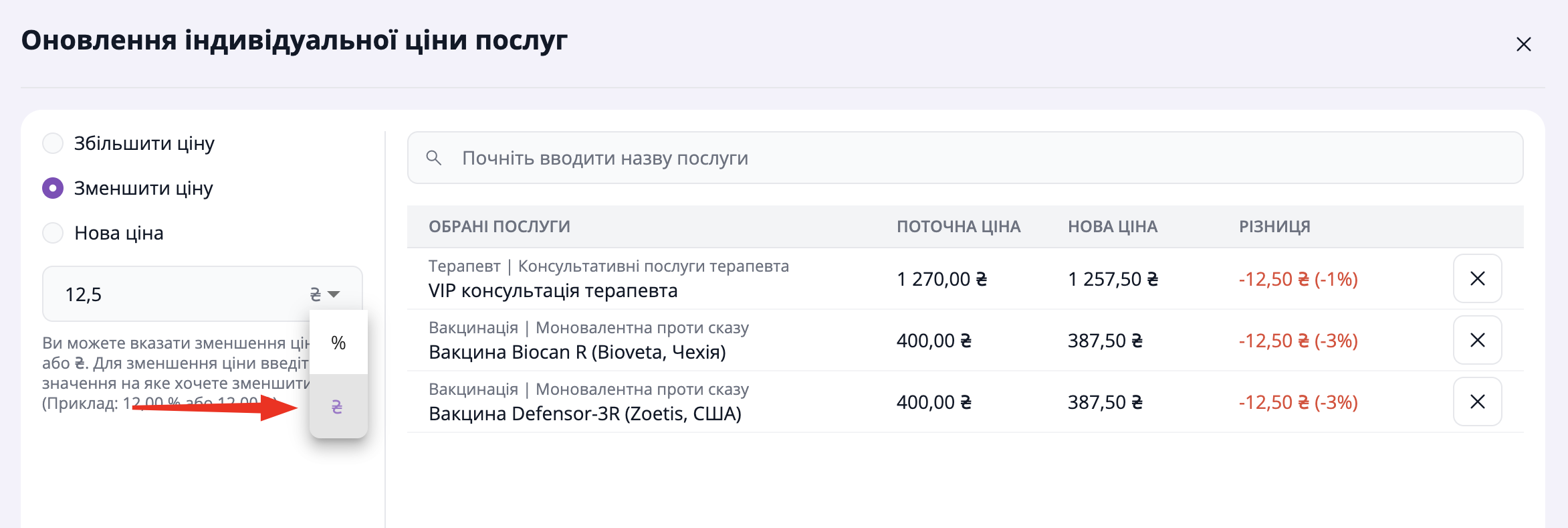1568x528 pixels.
Task: Remove Вакцина Defensor-3R row
Action: (1477, 402)
